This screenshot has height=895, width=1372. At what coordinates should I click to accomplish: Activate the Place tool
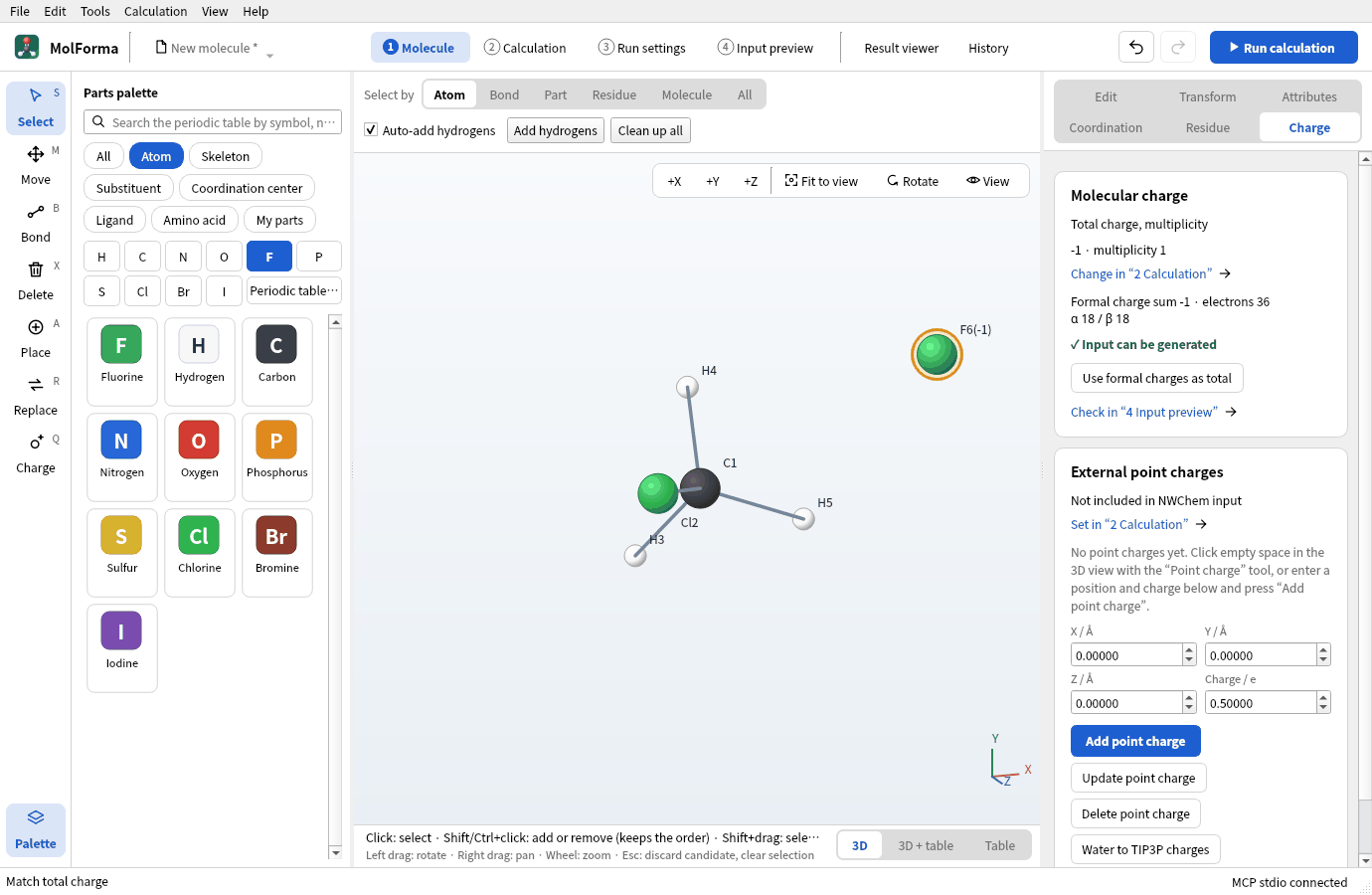36,338
